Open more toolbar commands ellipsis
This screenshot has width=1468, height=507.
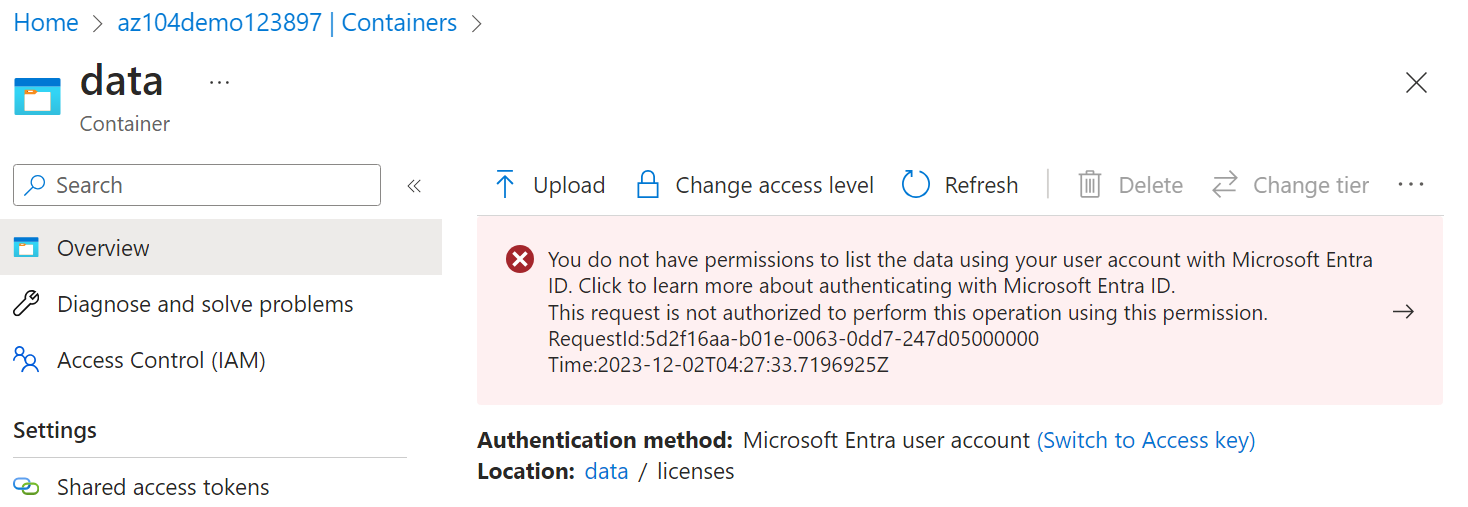(1410, 185)
